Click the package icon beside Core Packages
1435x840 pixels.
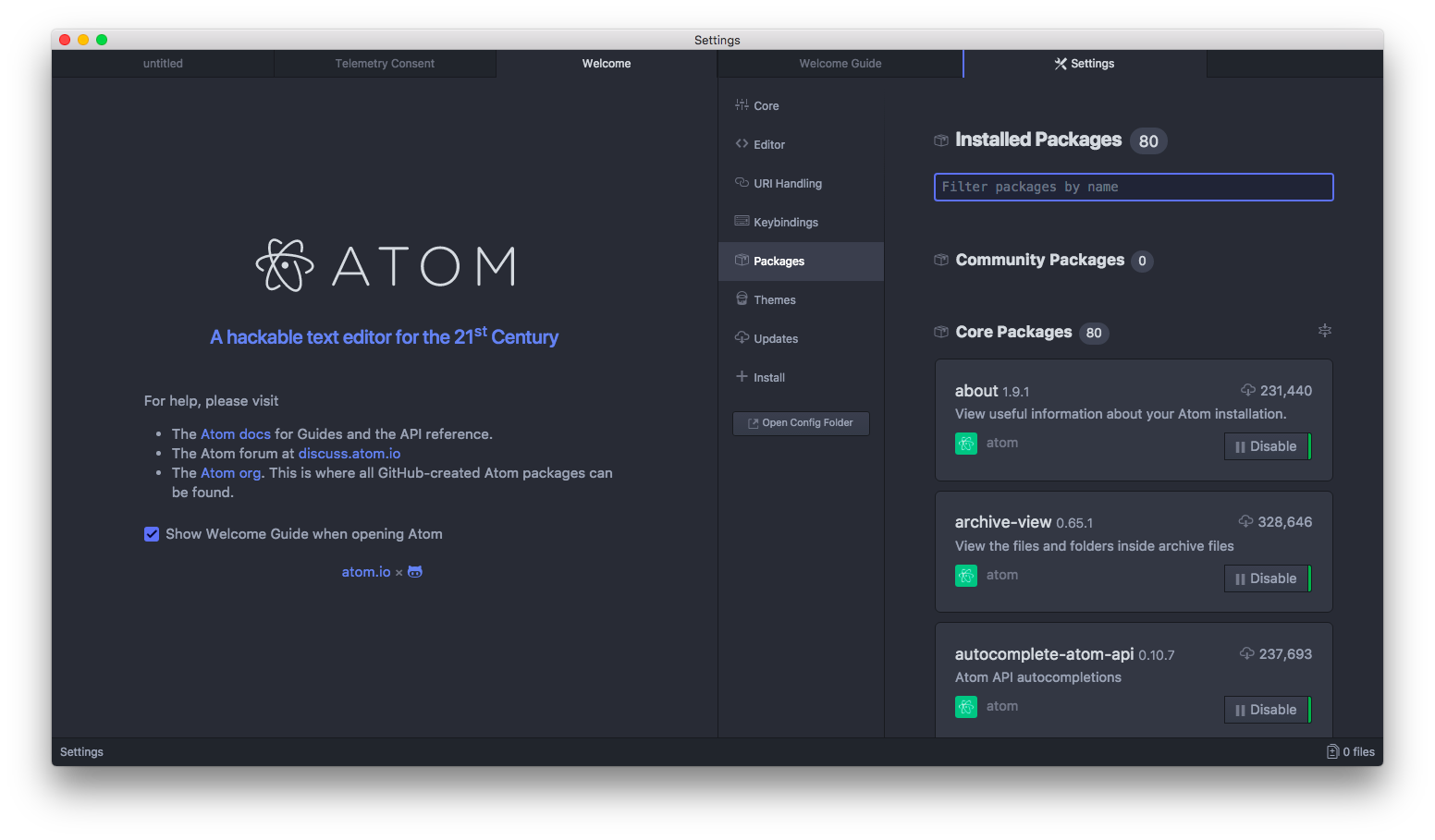[941, 332]
